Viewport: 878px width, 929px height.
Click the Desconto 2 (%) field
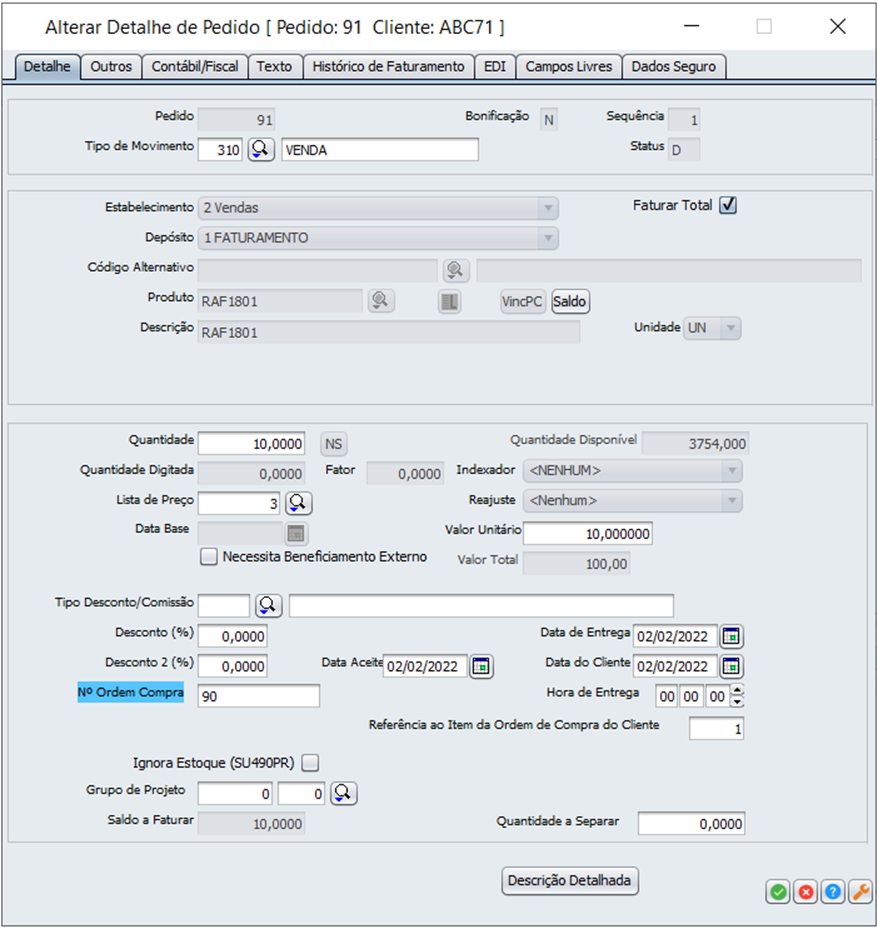tap(232, 666)
